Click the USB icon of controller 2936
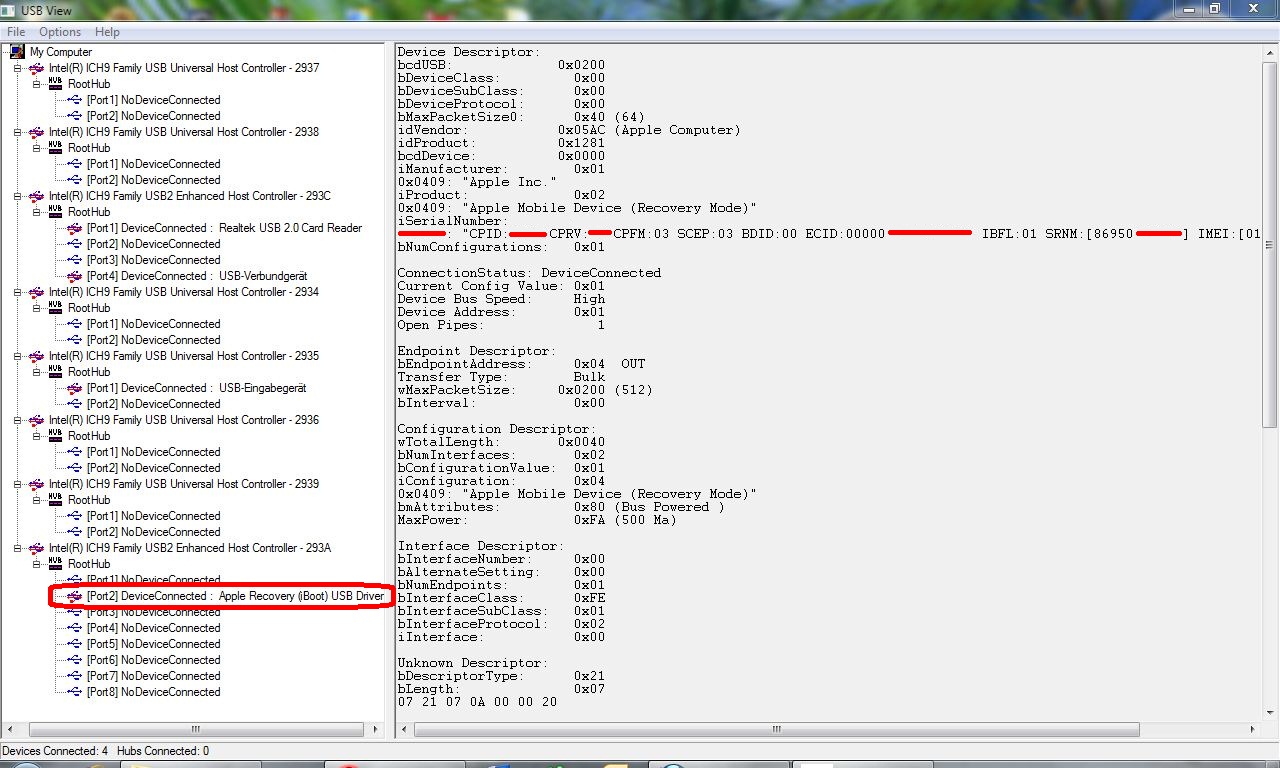Image resolution: width=1280 pixels, height=768 pixels. pyautogui.click(x=37, y=420)
